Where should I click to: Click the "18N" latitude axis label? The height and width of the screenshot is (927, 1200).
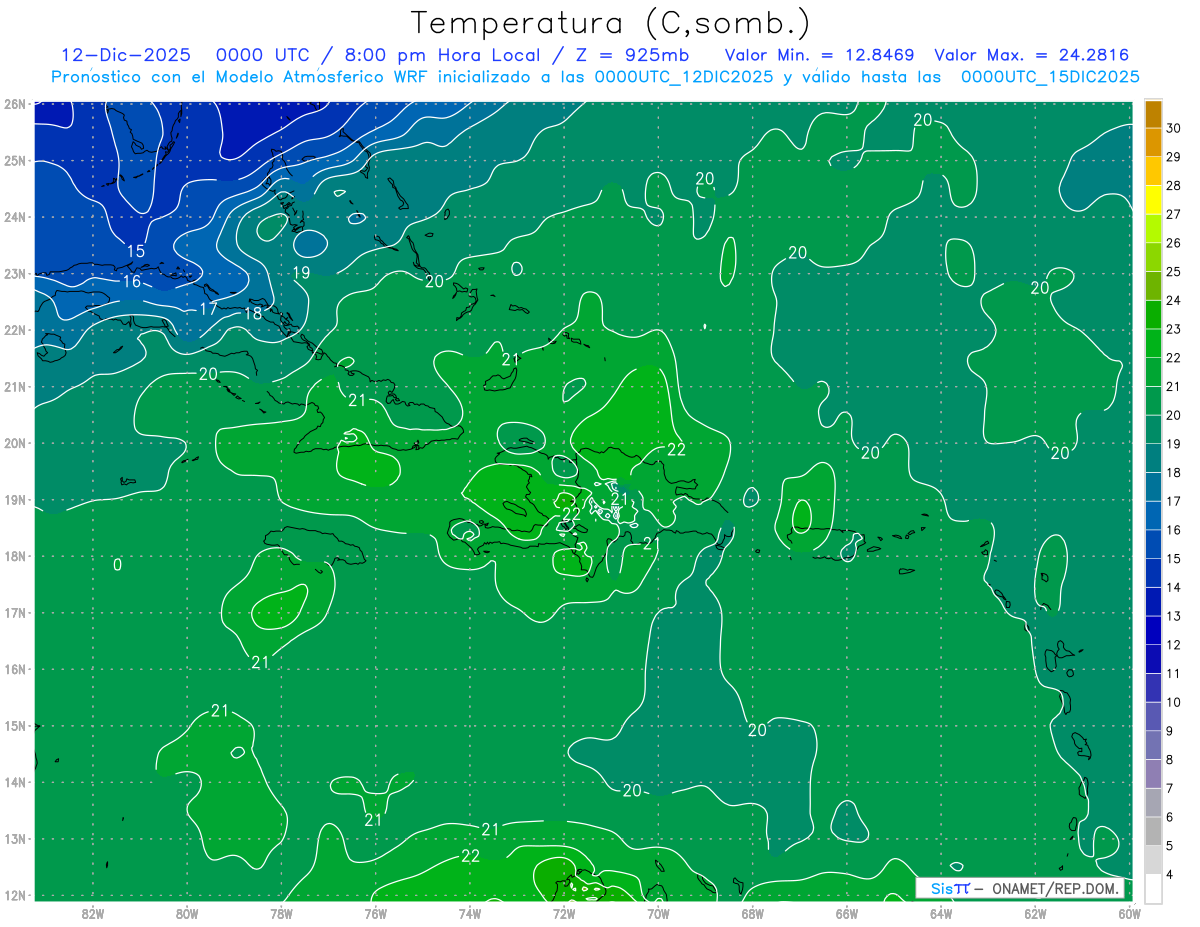click(14, 556)
